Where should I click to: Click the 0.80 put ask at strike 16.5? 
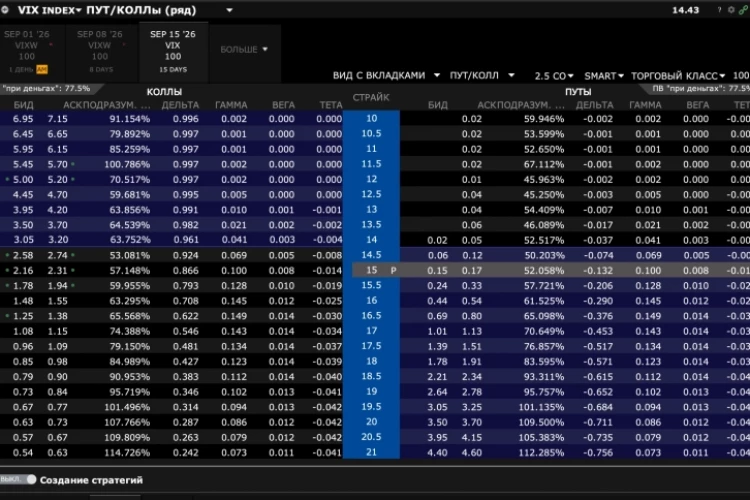(x=472, y=316)
